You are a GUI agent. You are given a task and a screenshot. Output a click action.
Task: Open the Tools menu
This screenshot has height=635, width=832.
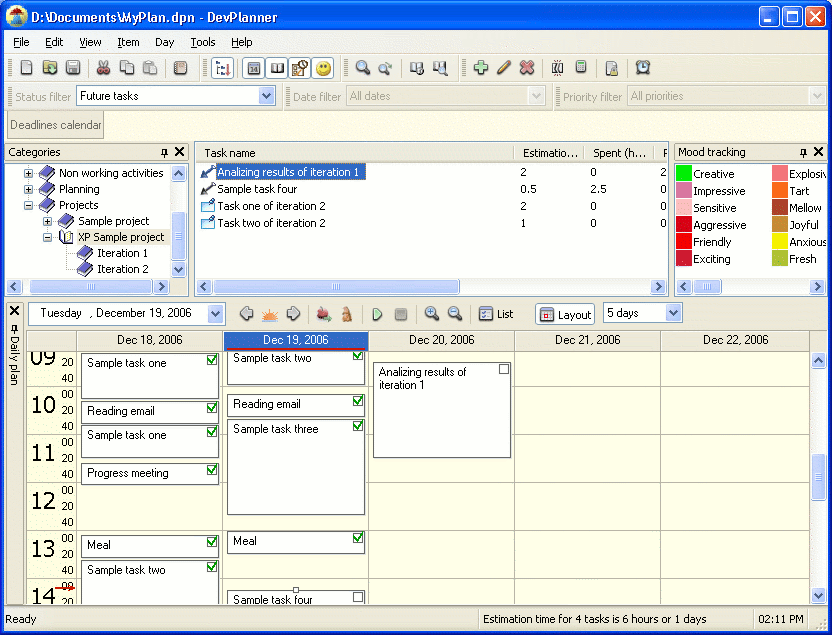click(203, 42)
